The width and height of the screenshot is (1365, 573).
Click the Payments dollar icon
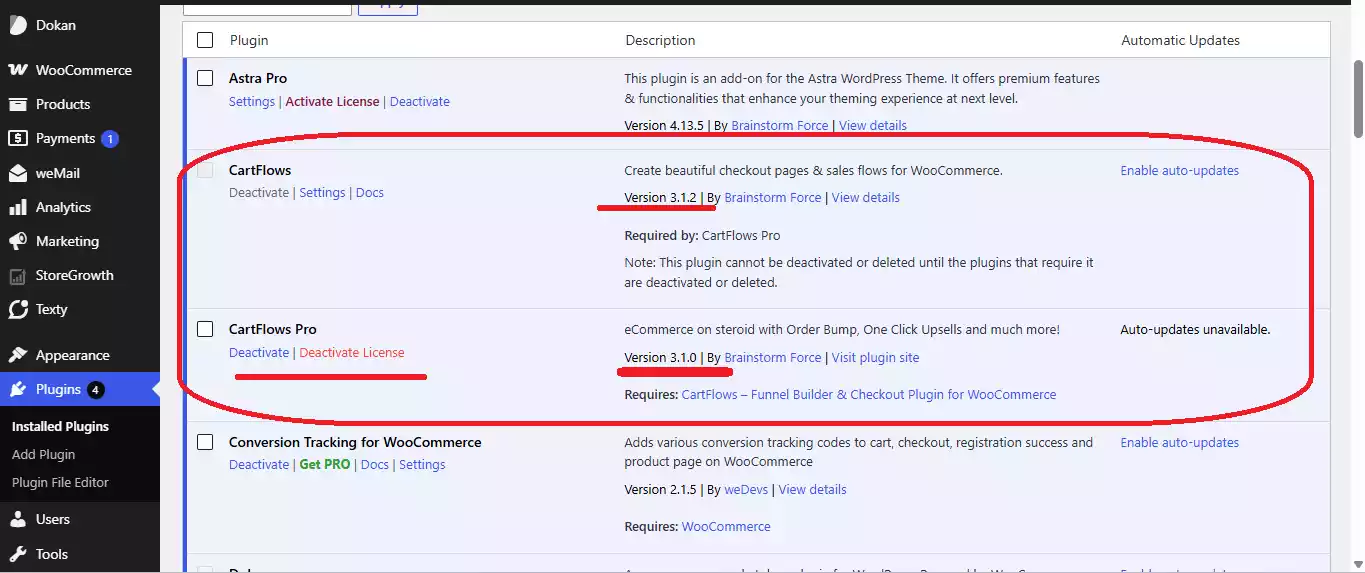click(18, 139)
